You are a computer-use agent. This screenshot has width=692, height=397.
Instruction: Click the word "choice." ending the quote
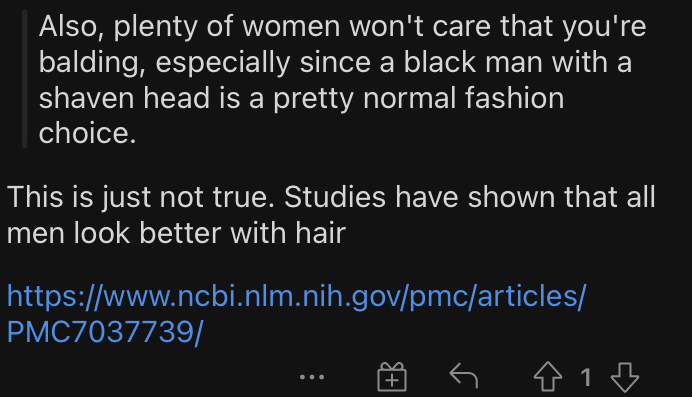[x=87, y=133]
